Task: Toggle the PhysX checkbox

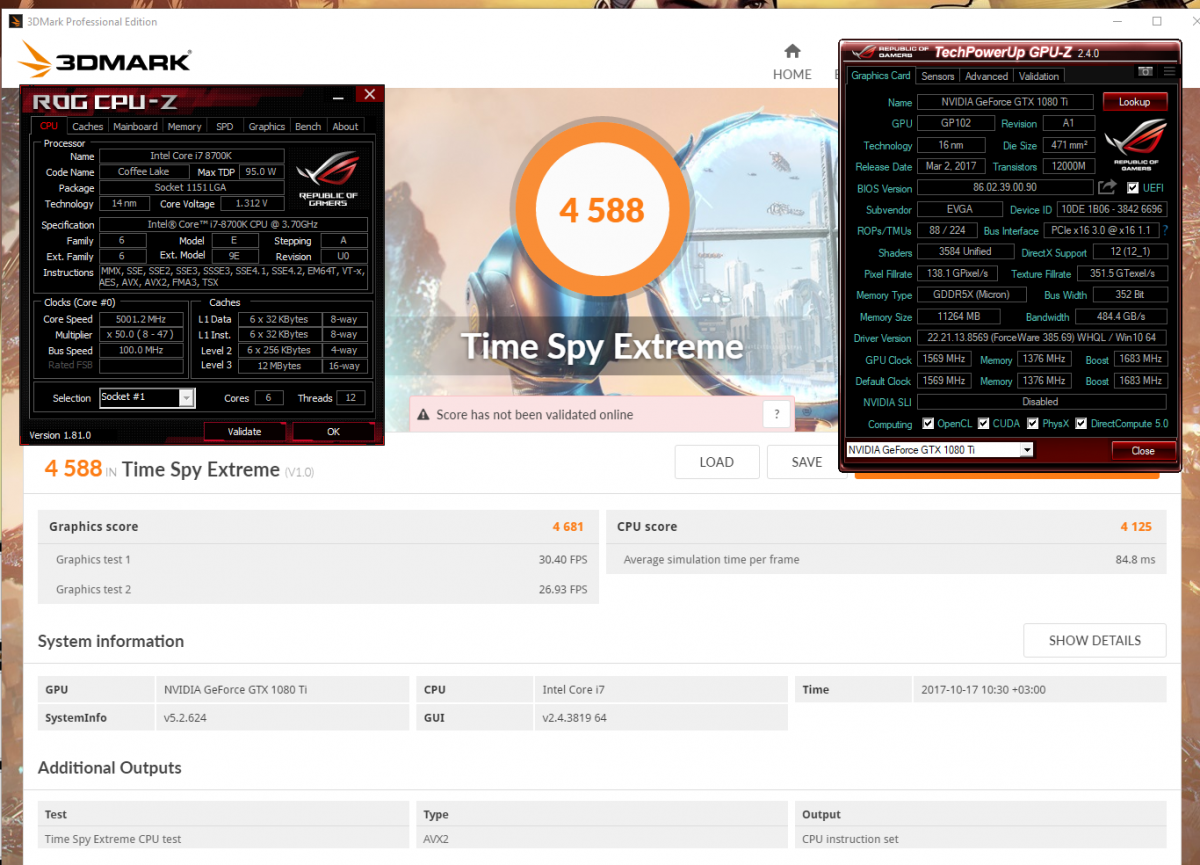Action: pyautogui.click(x=1034, y=423)
